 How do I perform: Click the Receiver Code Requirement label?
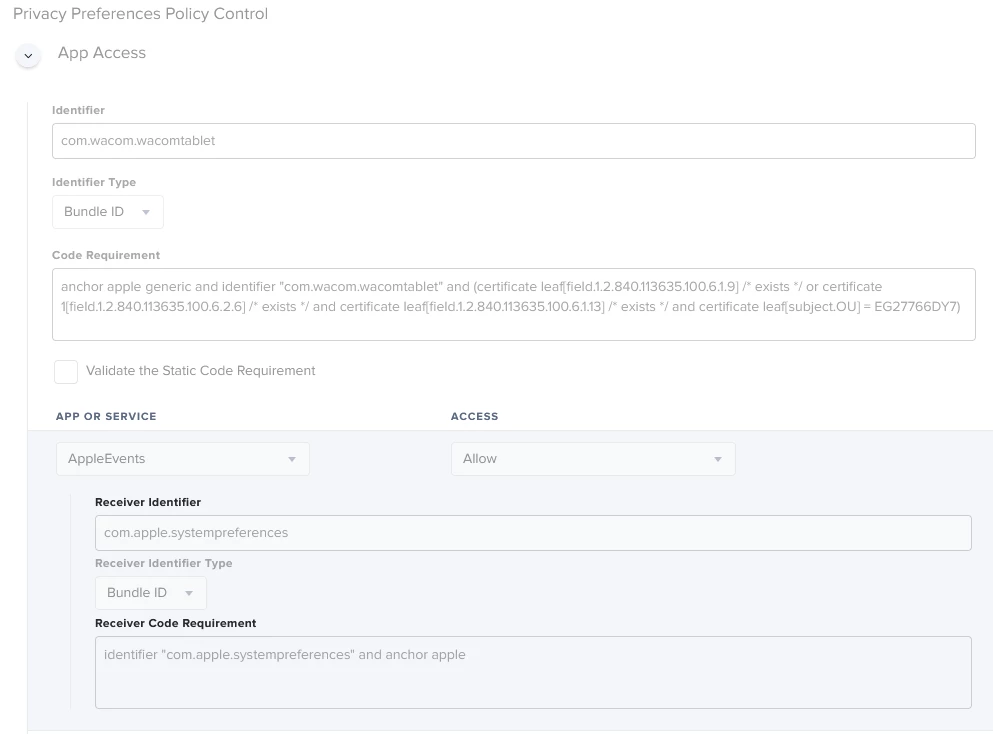175,623
